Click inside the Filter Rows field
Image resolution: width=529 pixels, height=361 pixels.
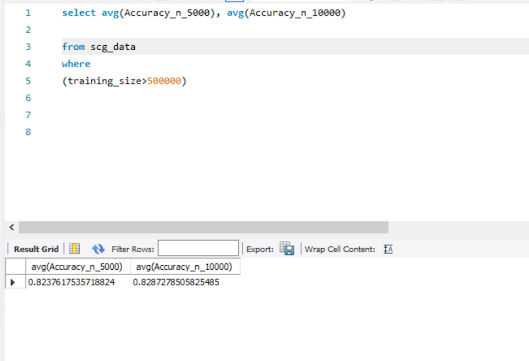[x=198, y=248]
